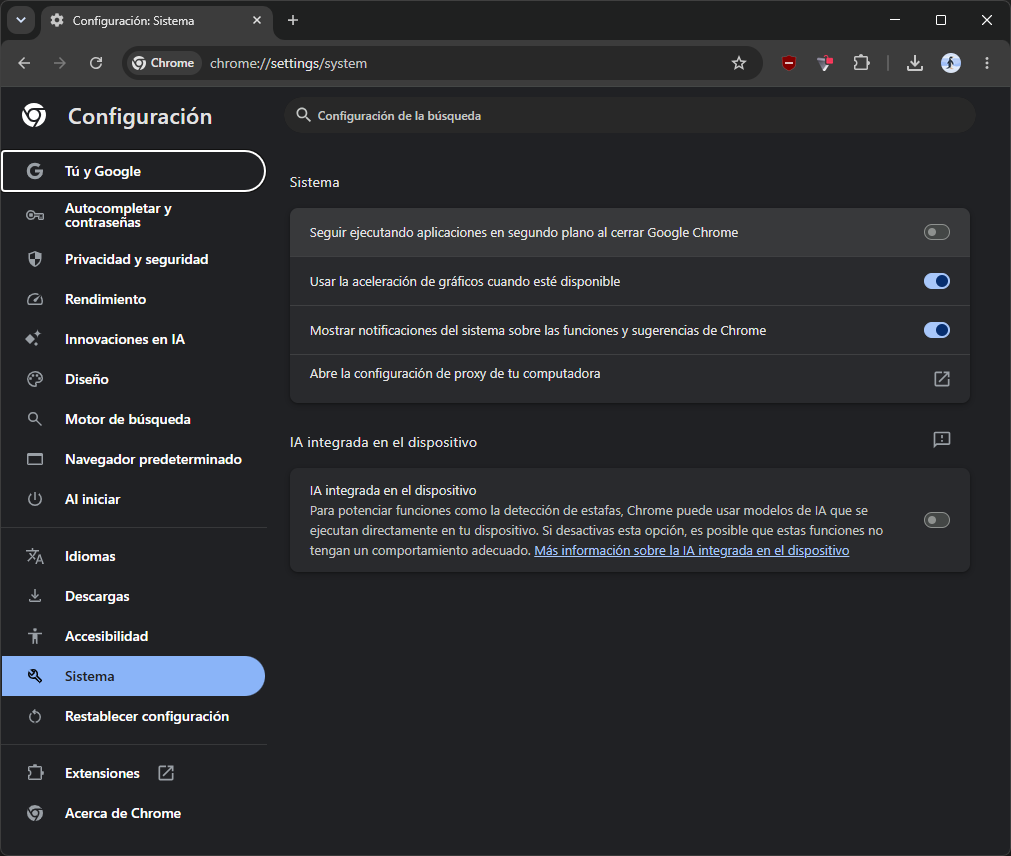Enable background apps when Chrome is closed
The width and height of the screenshot is (1011, 856).
tap(936, 232)
